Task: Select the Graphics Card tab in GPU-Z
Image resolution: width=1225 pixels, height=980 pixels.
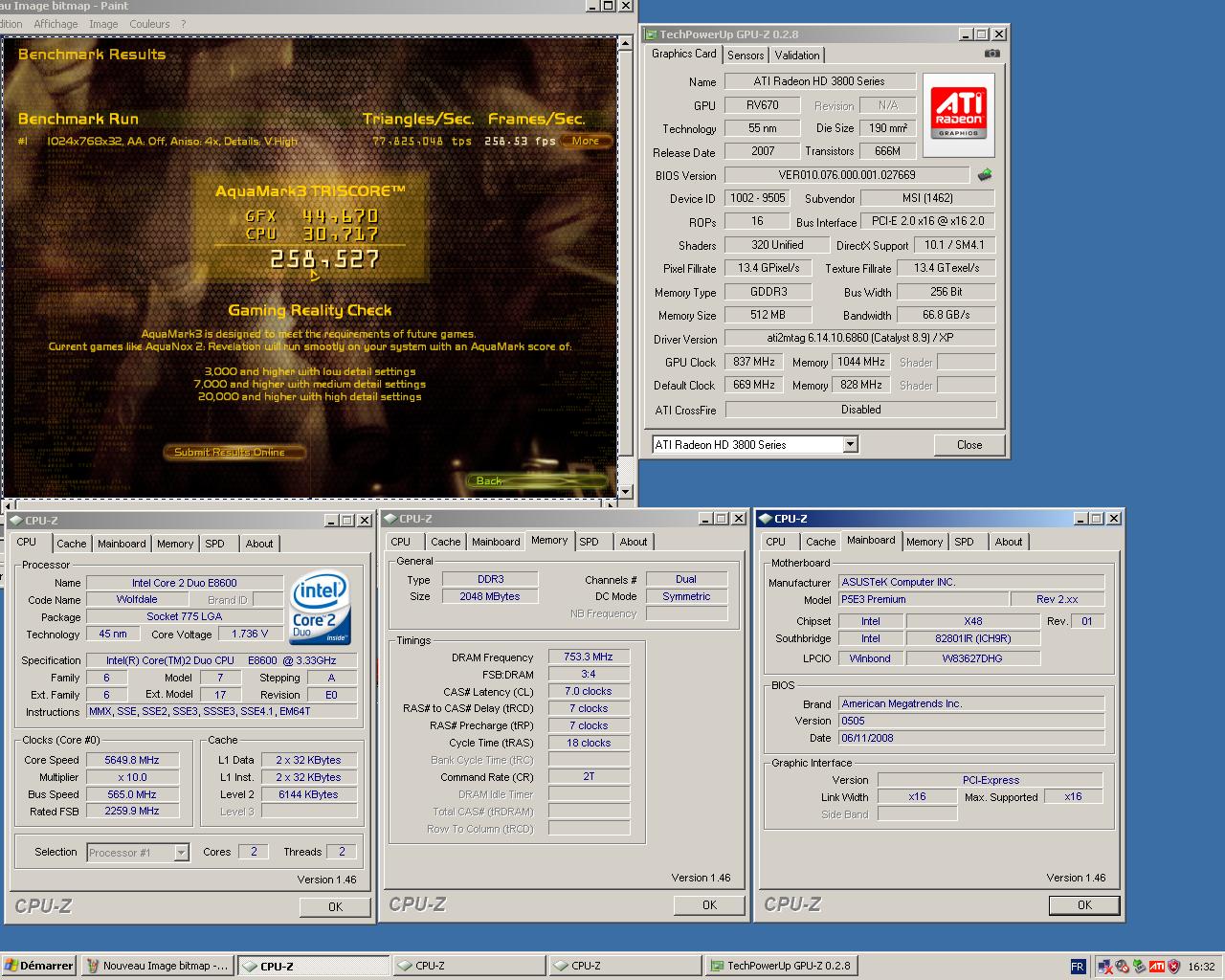Action: point(683,54)
